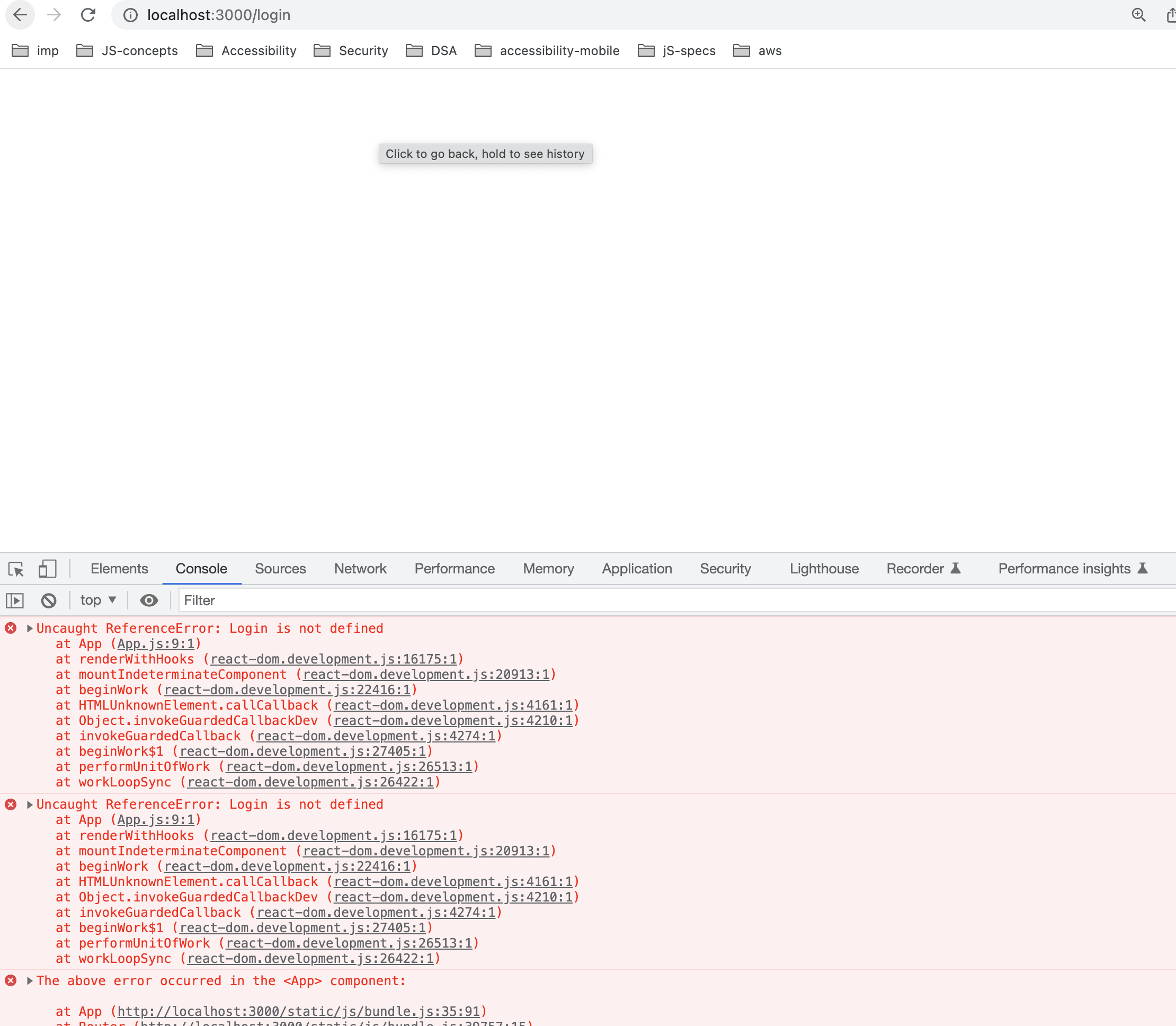Expand the first Uncaught ReferenceError
This screenshot has height=1026, width=1176.
29,628
